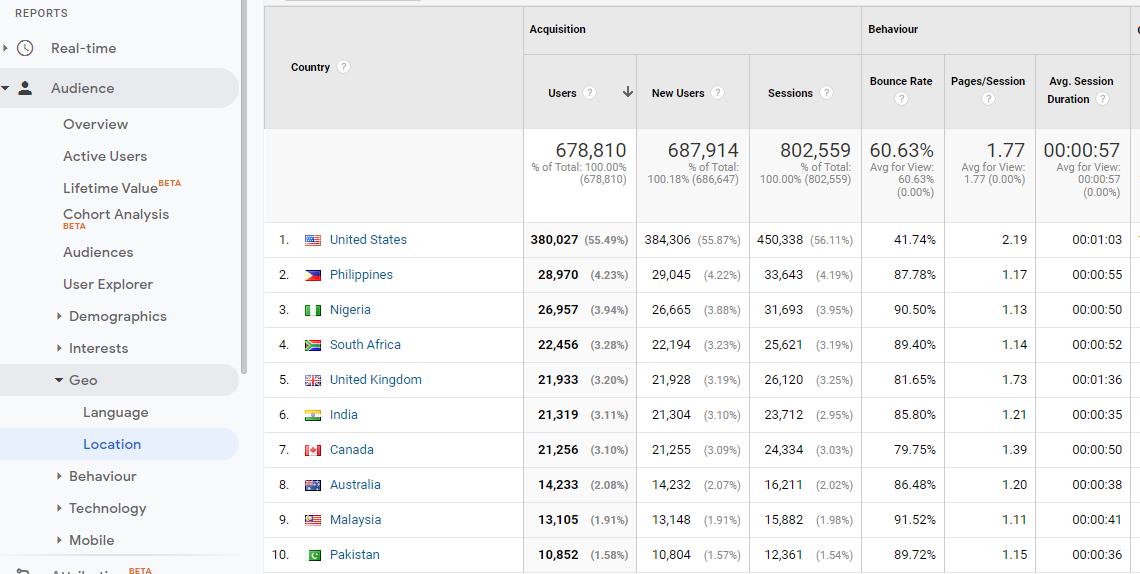This screenshot has width=1140, height=574.
Task: Collapse the Geo section
Action: pyautogui.click(x=59, y=380)
